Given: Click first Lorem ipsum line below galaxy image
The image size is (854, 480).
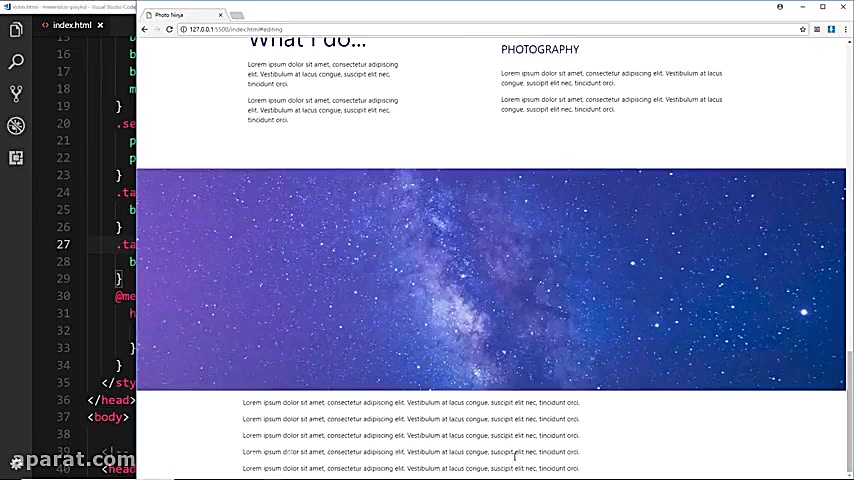Looking at the screenshot, I should coord(411,403).
